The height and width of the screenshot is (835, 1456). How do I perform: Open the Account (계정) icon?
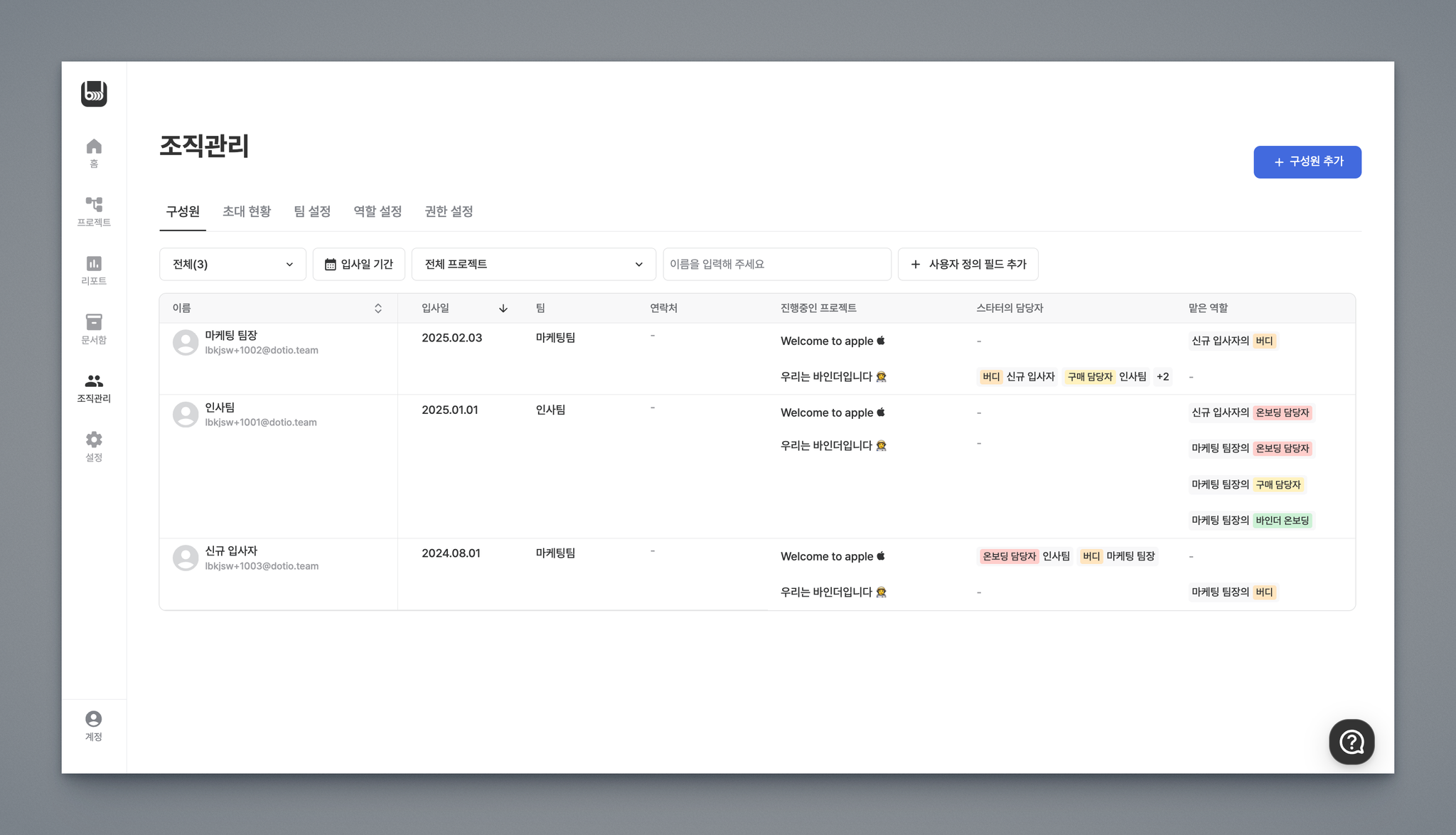click(x=94, y=720)
